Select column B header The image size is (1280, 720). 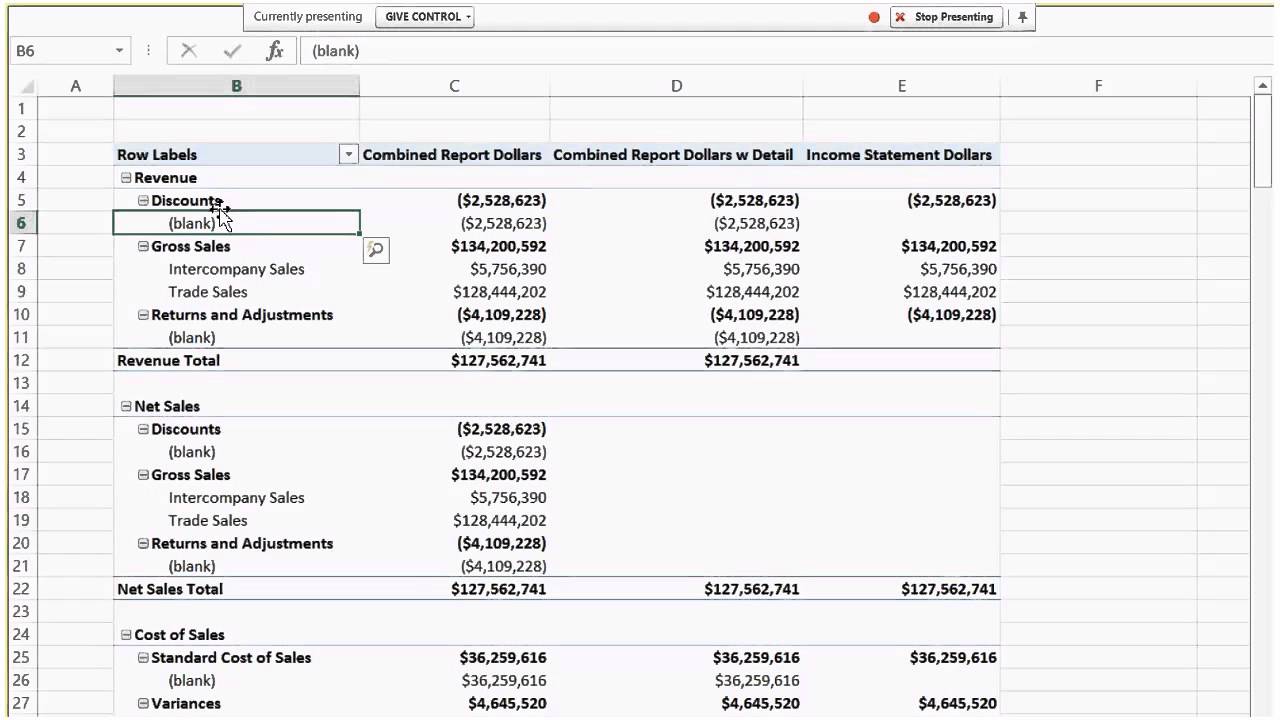(x=236, y=87)
